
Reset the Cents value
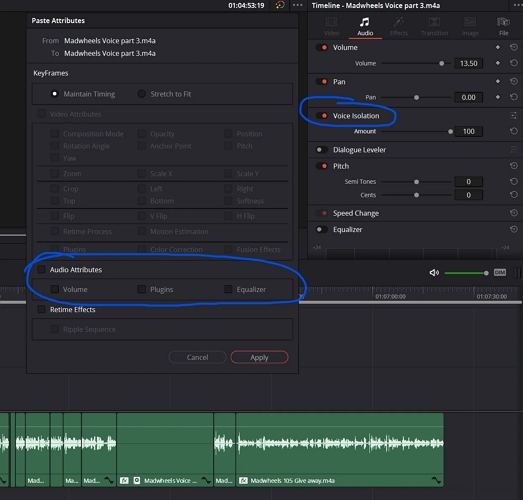[514, 195]
